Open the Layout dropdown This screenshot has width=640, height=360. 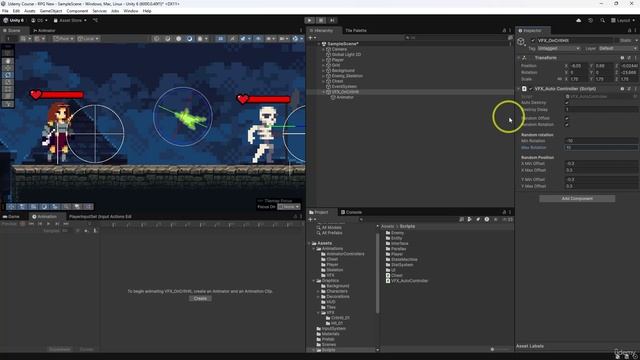pos(622,20)
